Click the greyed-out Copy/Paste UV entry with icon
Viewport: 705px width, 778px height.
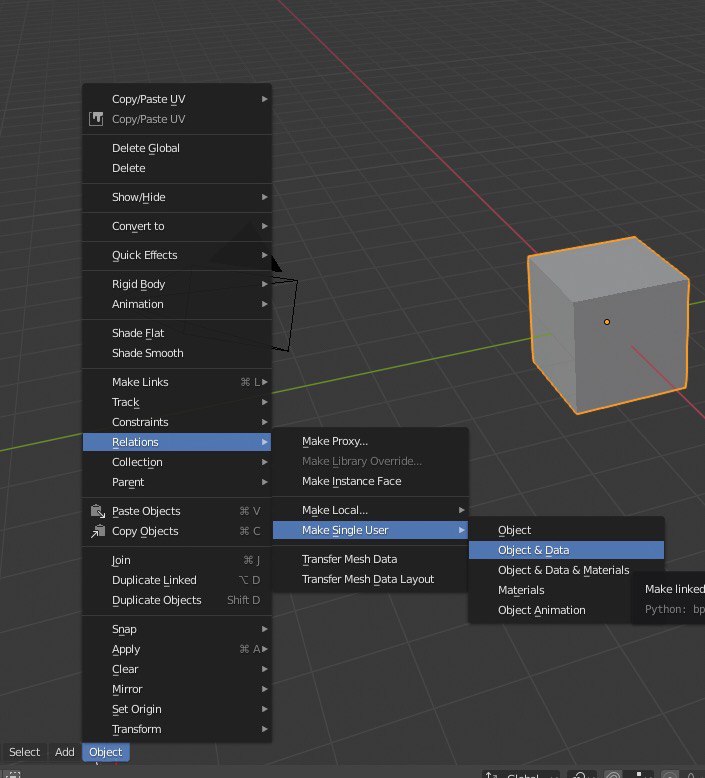pos(177,119)
